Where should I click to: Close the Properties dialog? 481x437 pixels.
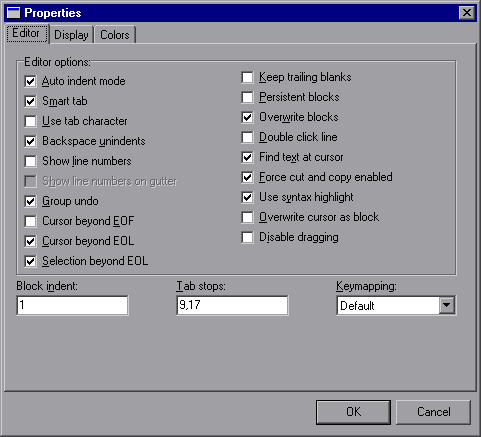click(x=467, y=13)
